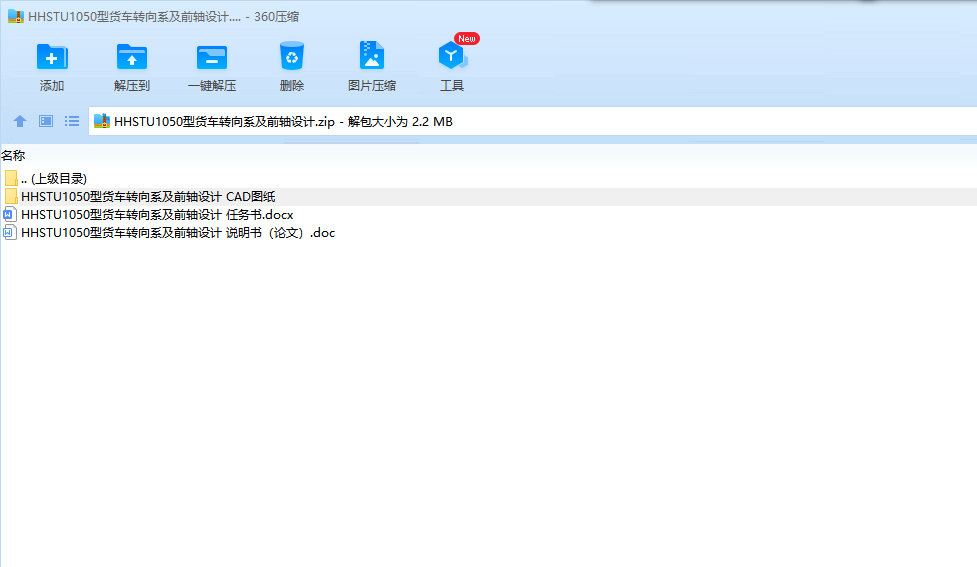Switch to list view icon
Screen dimensions: 977x567
click(72, 121)
